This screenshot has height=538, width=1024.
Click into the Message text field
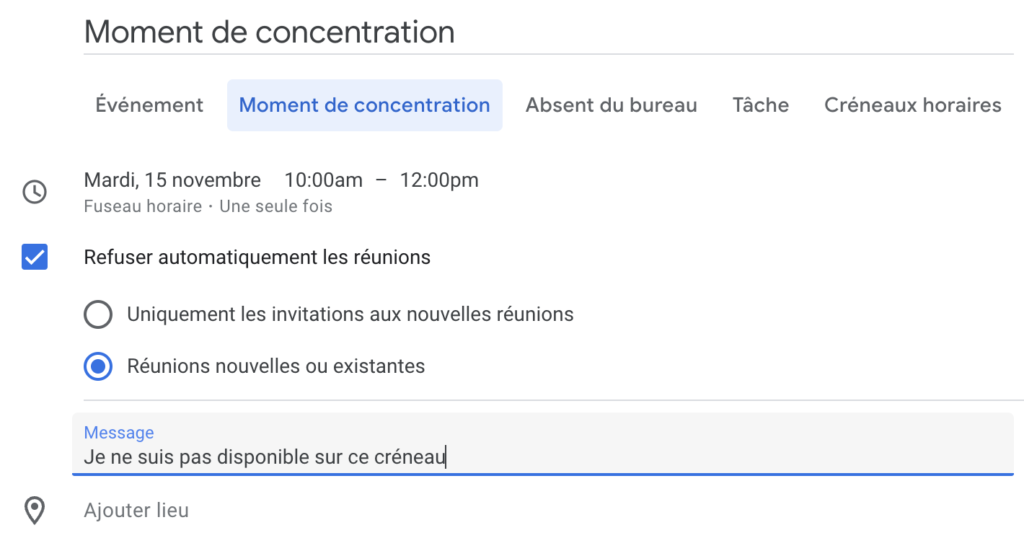543,444
